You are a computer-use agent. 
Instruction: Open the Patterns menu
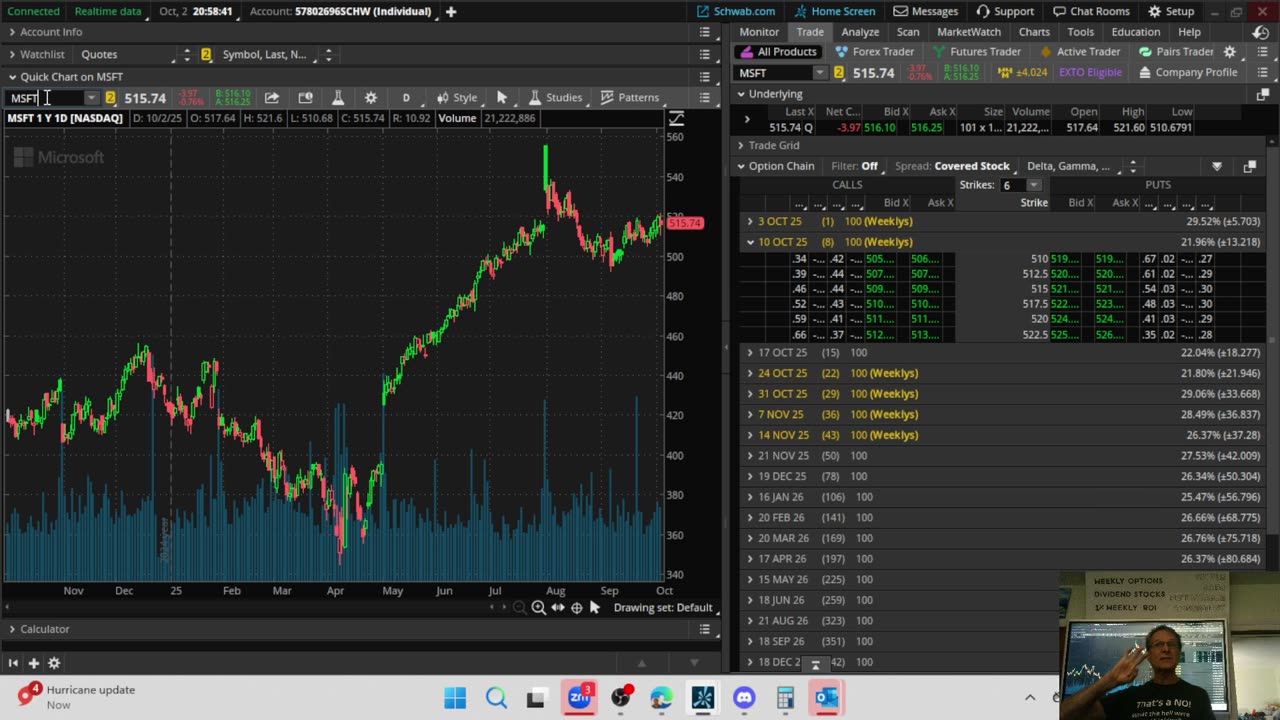[629, 97]
